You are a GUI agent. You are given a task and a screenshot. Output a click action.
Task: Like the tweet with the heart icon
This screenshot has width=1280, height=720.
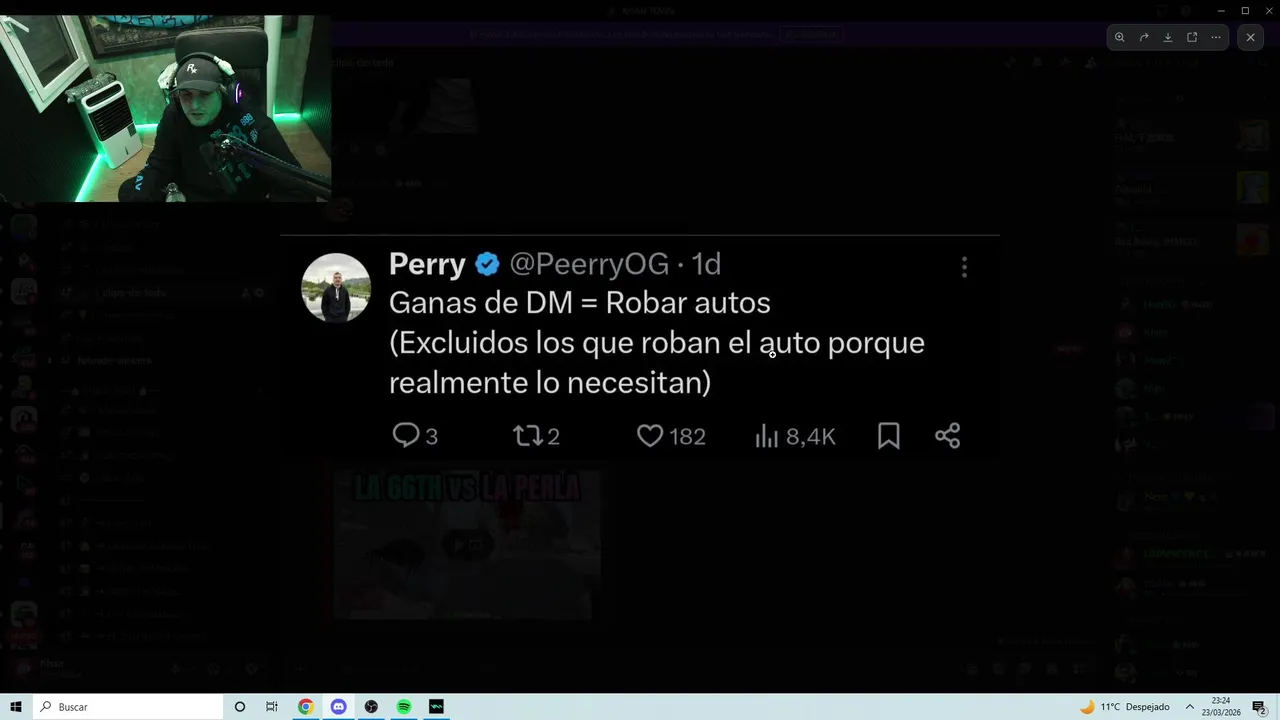[650, 436]
